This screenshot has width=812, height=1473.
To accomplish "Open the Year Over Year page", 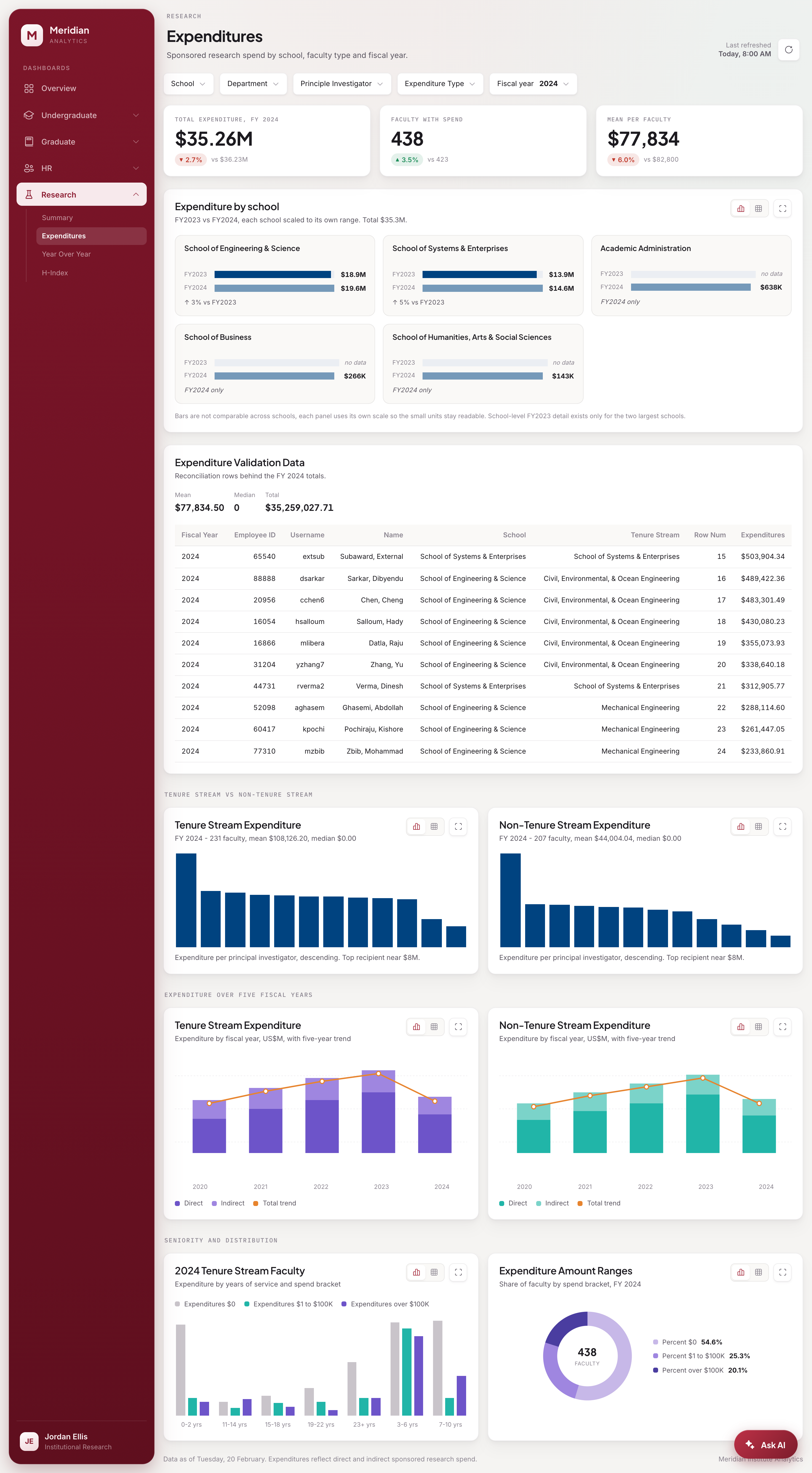I will point(66,254).
